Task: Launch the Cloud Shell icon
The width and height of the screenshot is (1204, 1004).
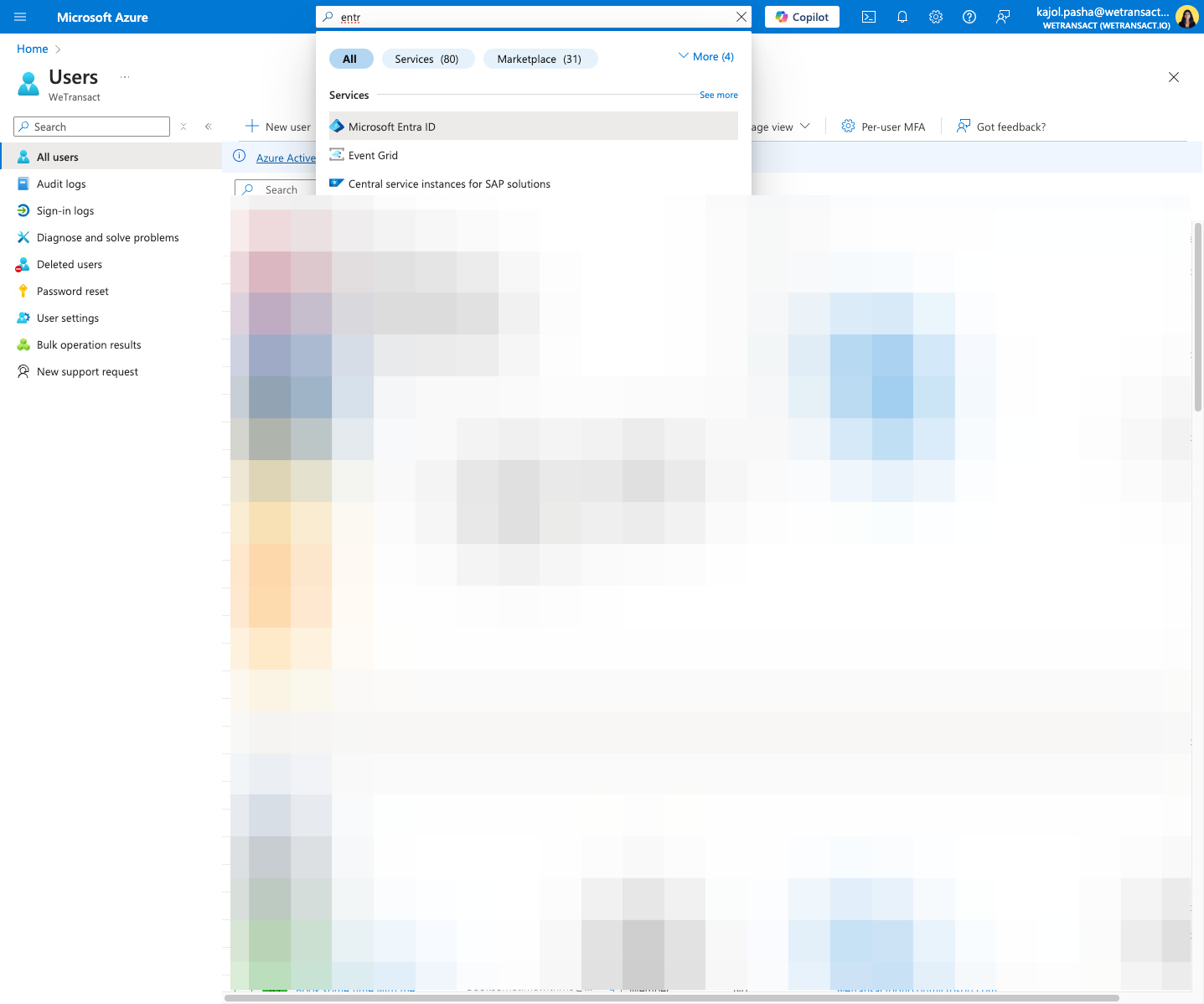Action: (869, 17)
